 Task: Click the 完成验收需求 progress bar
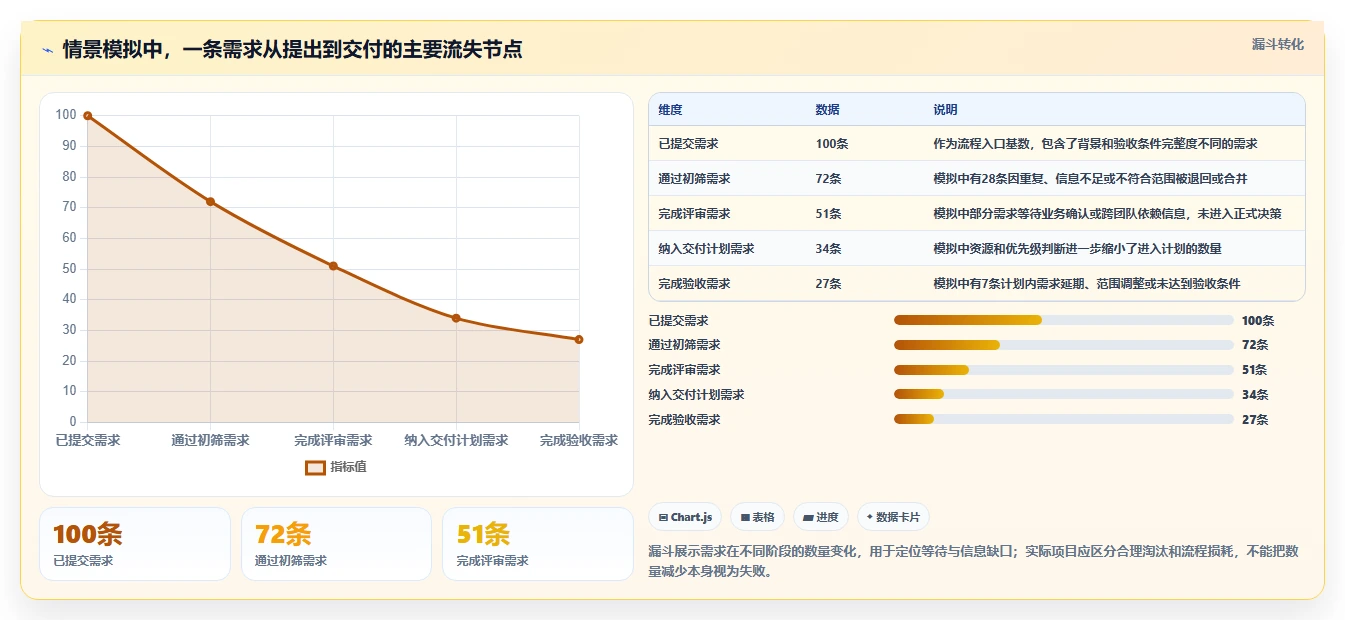1063,419
